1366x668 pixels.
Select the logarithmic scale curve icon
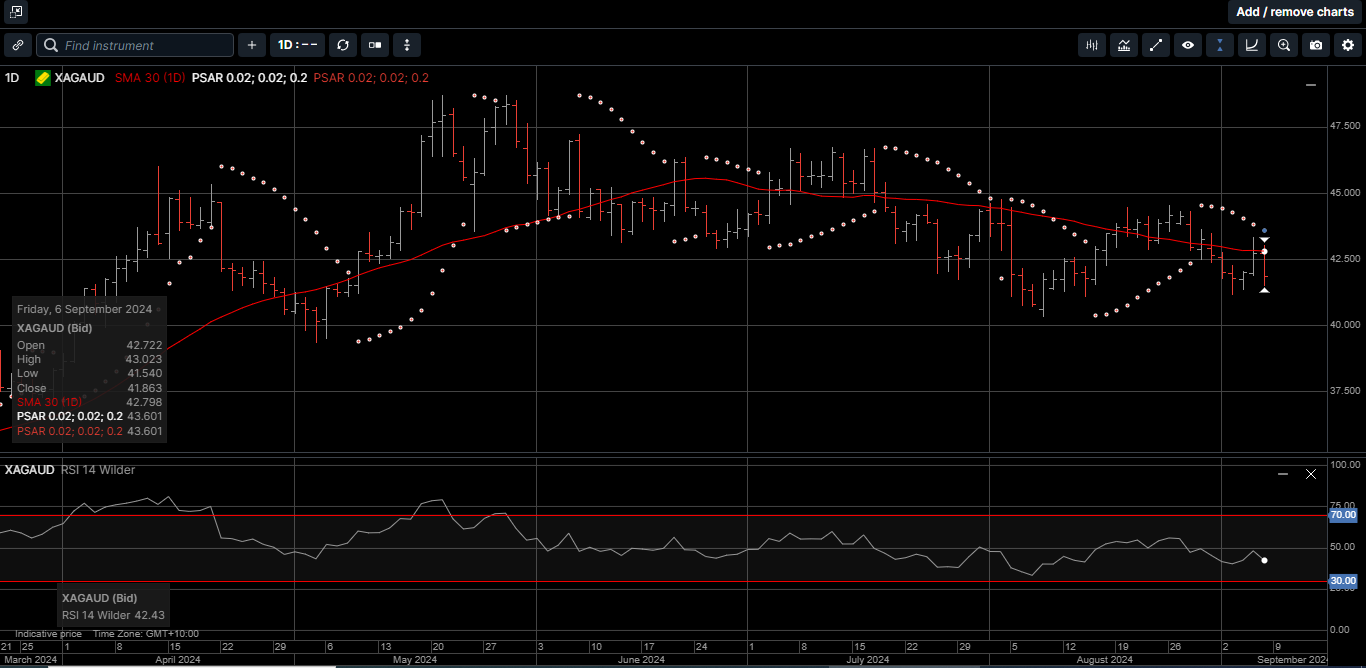(1251, 45)
